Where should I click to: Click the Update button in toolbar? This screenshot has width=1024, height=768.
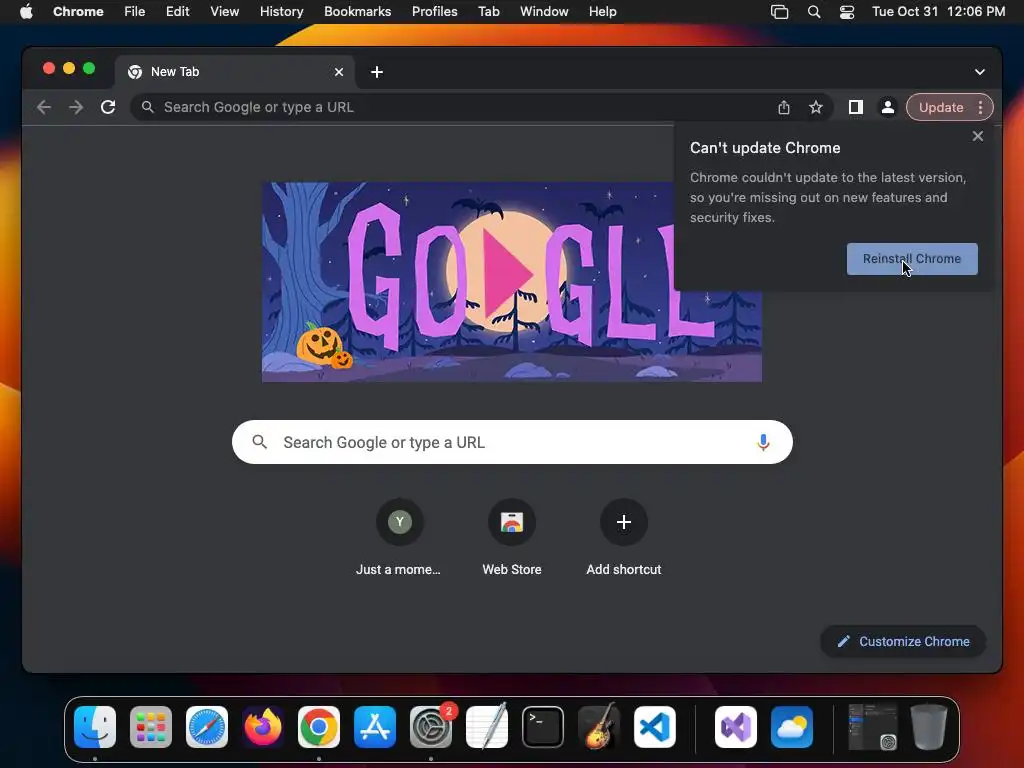(941, 107)
